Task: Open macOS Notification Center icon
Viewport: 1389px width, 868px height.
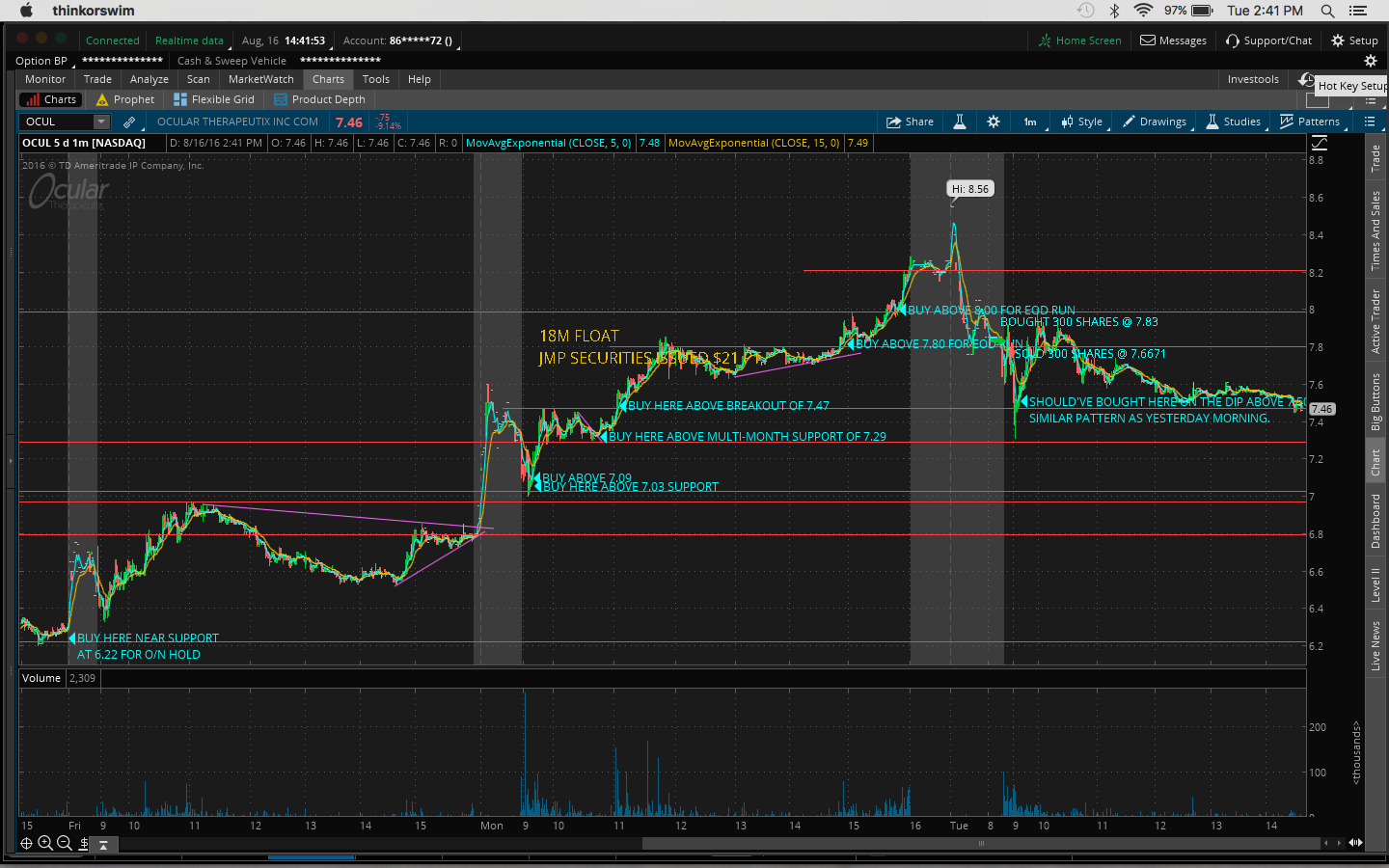Action: coord(1358,11)
